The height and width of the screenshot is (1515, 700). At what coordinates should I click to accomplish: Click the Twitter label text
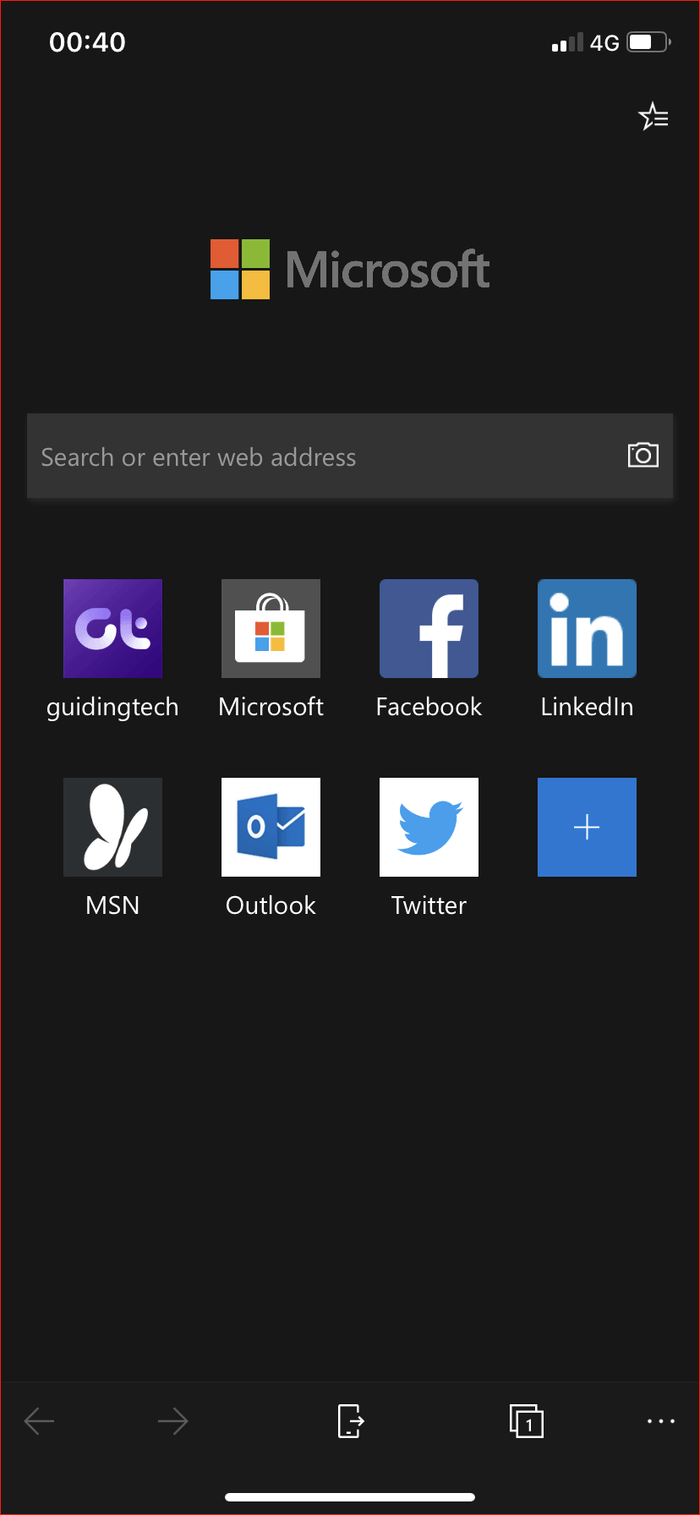[429, 906]
